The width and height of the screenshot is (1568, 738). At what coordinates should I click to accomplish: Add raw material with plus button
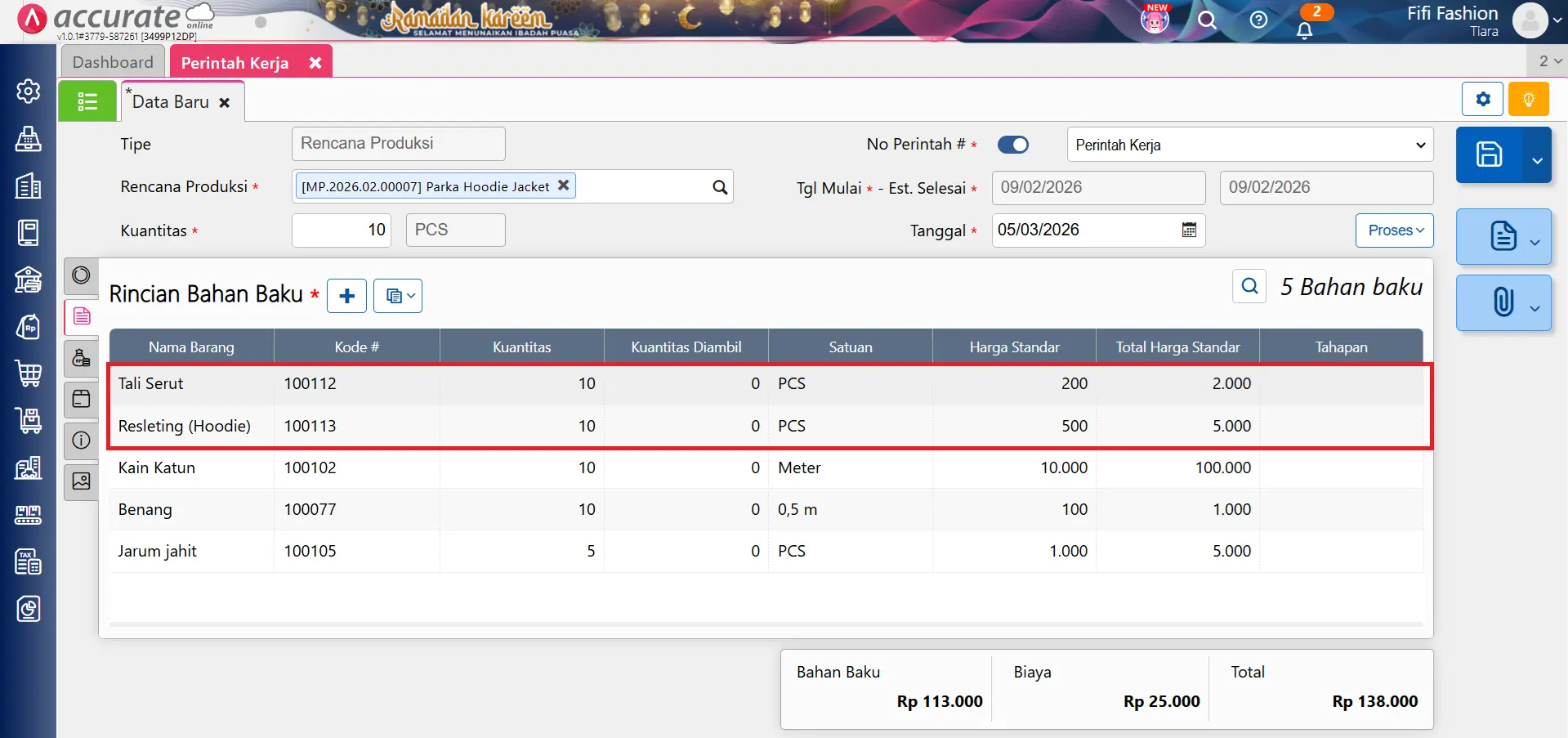click(x=347, y=296)
